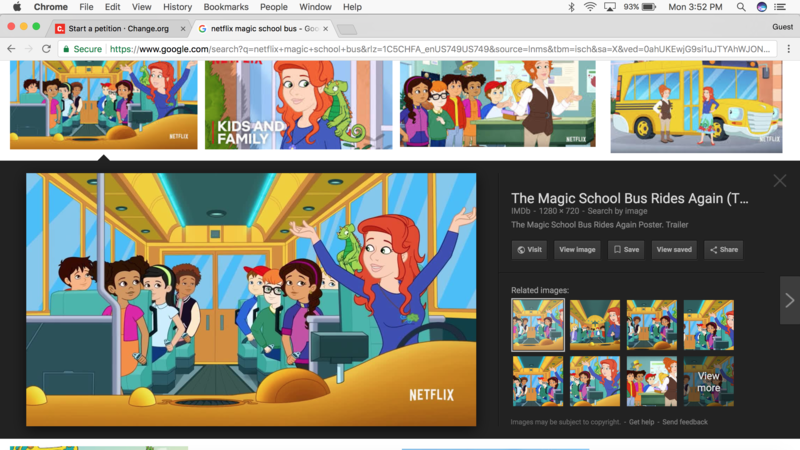Go to next image with right chevron
This screenshot has width=800, height=450.
[x=789, y=300]
